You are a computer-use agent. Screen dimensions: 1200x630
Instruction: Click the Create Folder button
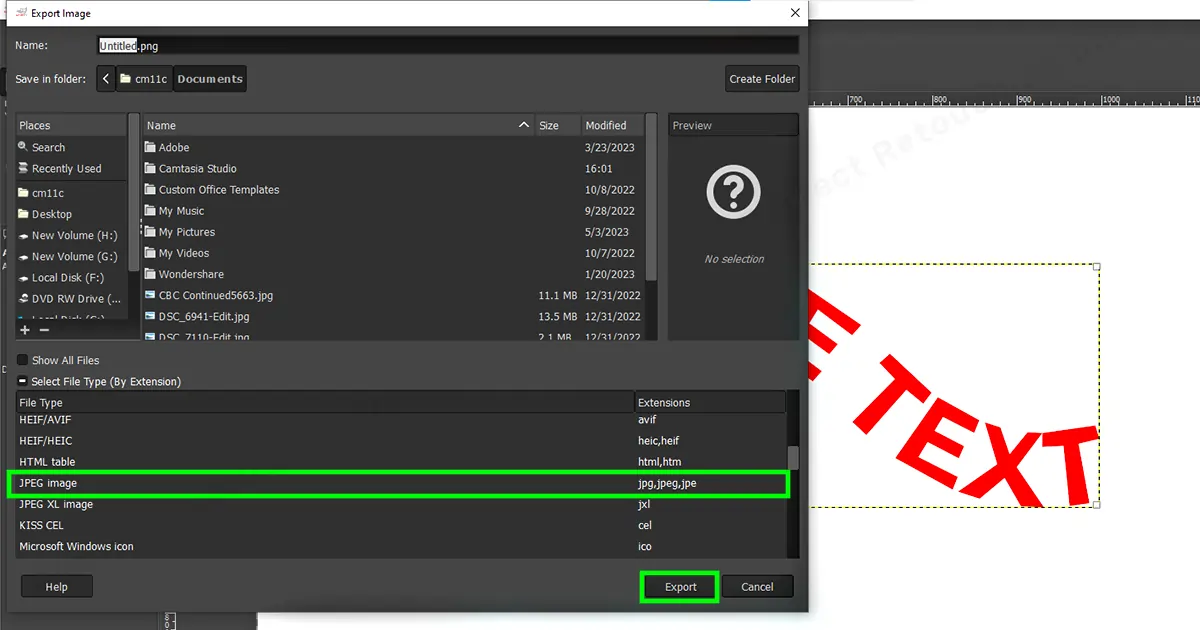pos(762,79)
